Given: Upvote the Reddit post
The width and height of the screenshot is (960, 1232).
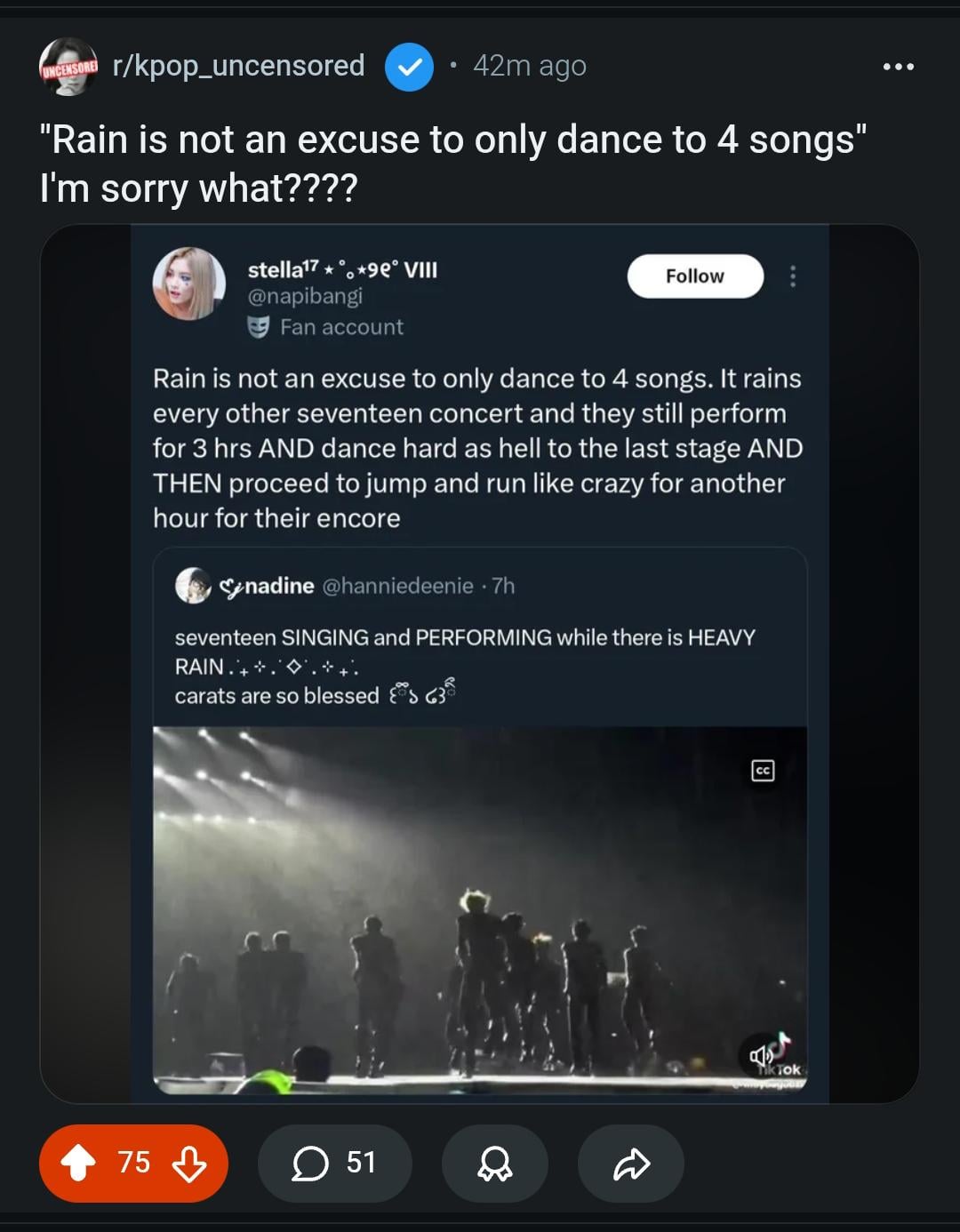Looking at the screenshot, I should [x=78, y=1163].
